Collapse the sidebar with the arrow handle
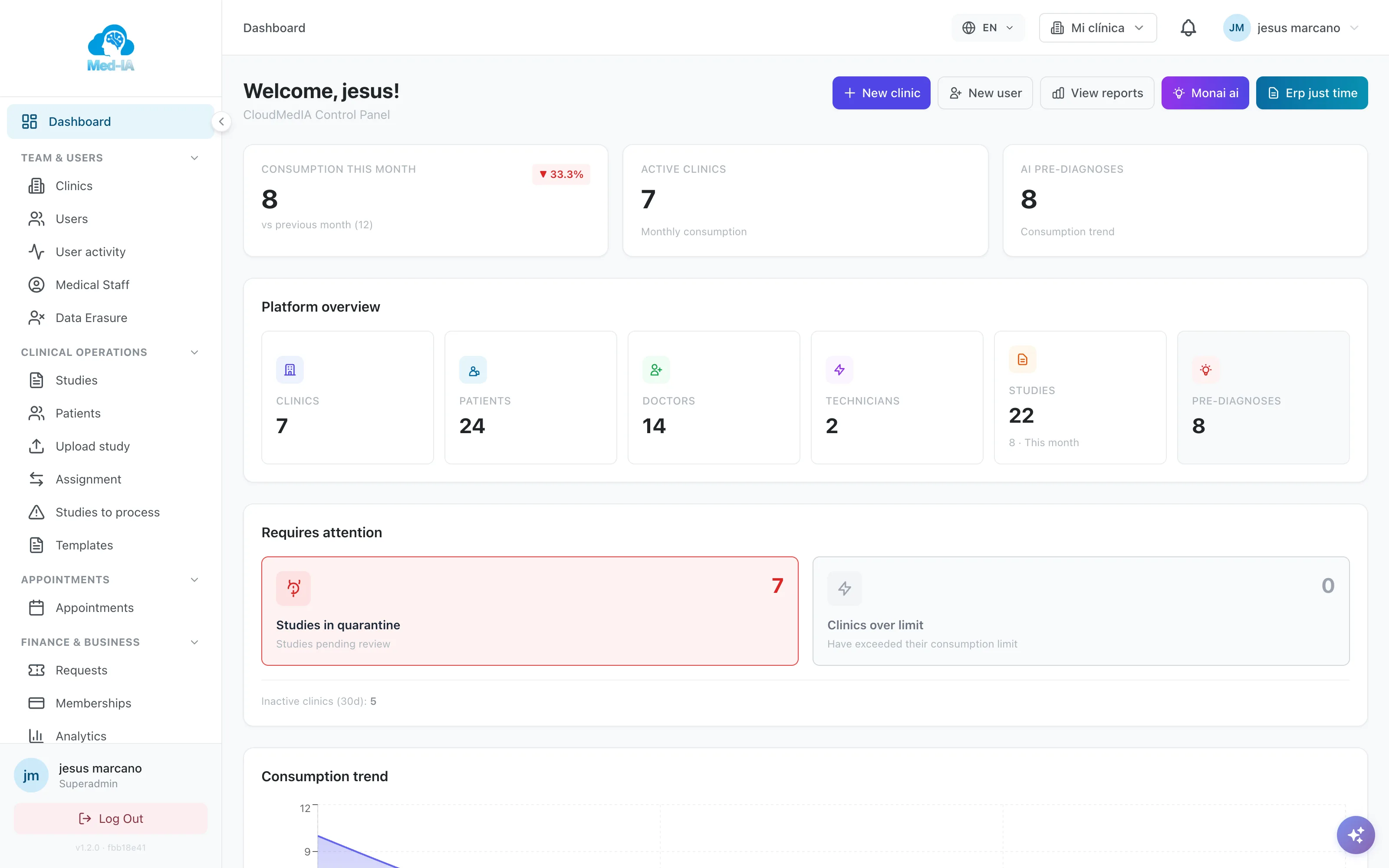 pyautogui.click(x=221, y=122)
